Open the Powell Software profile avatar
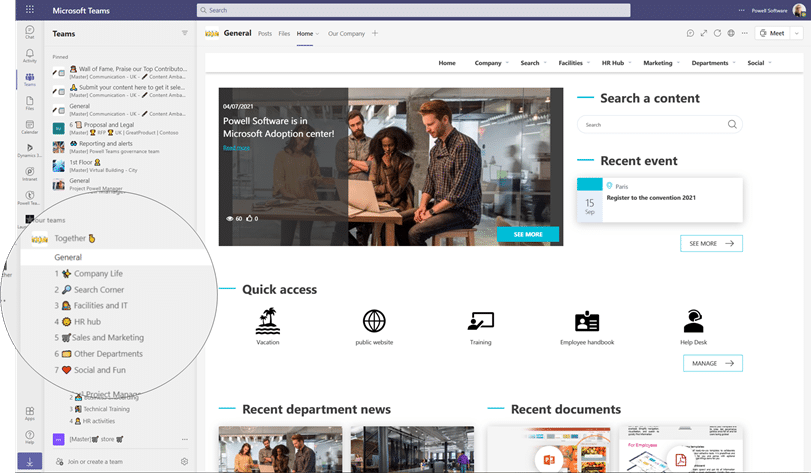The image size is (811, 473). click(799, 10)
